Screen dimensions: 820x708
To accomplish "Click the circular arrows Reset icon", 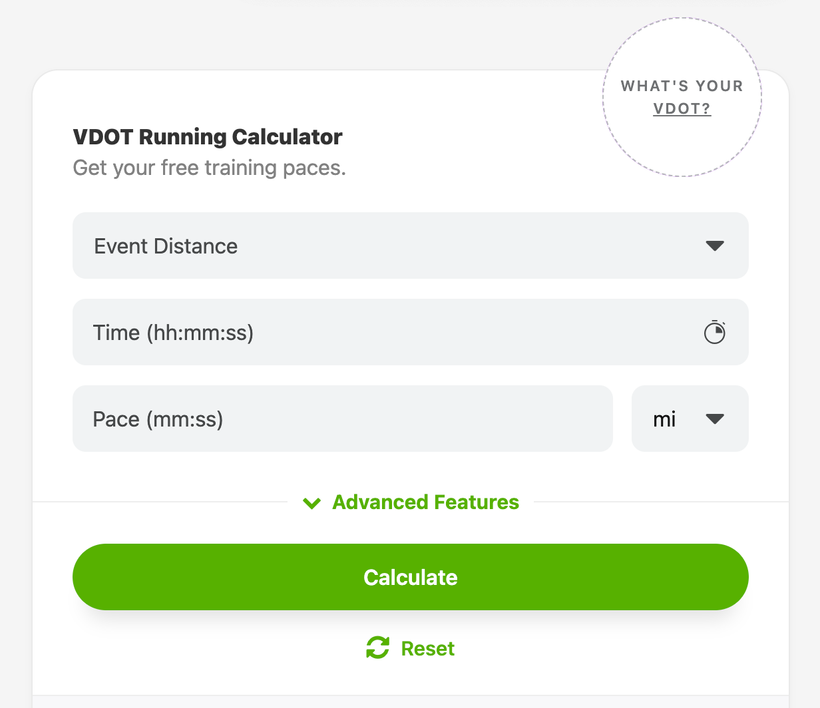I will coord(378,647).
